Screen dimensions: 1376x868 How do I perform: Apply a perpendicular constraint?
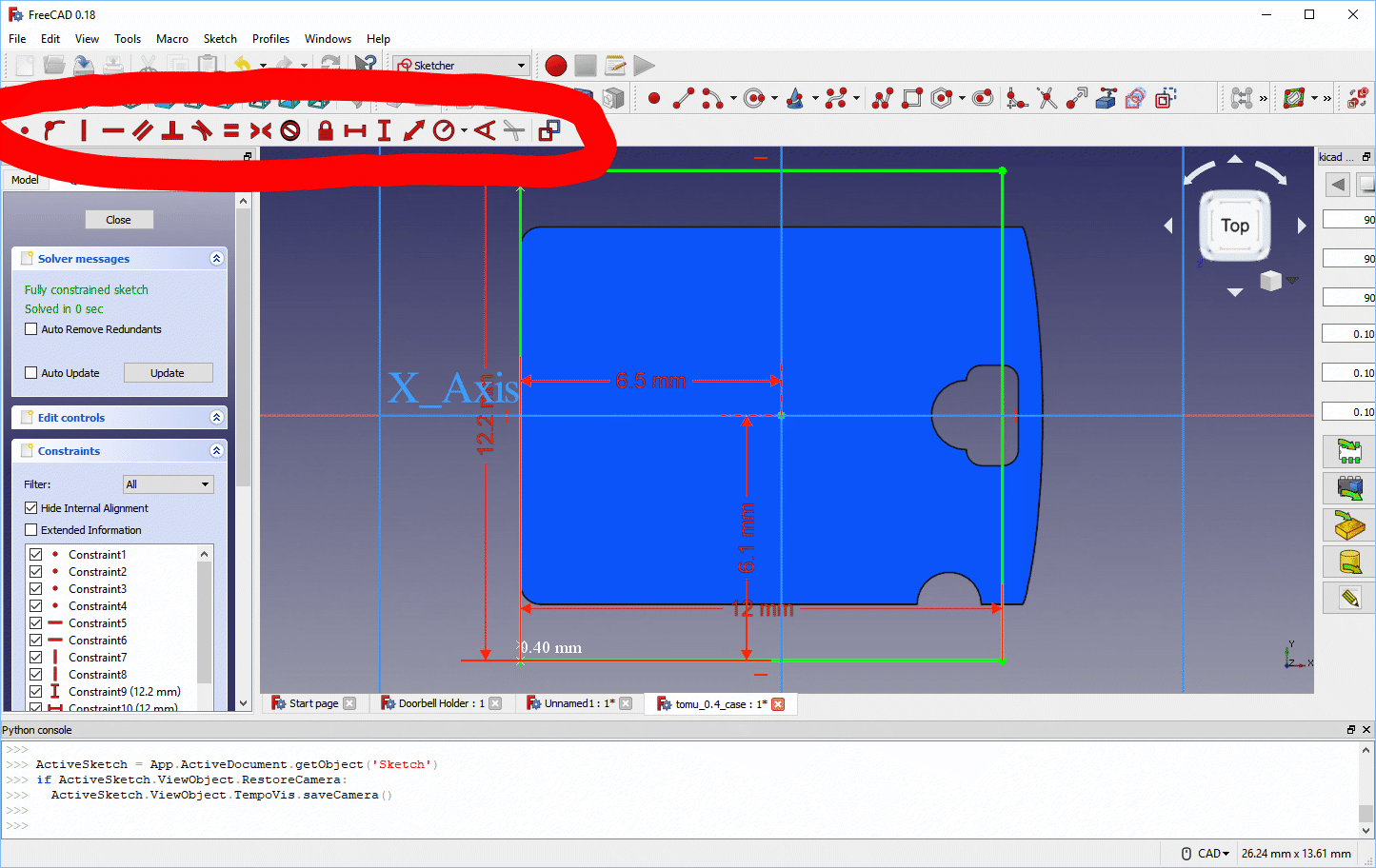tap(174, 130)
